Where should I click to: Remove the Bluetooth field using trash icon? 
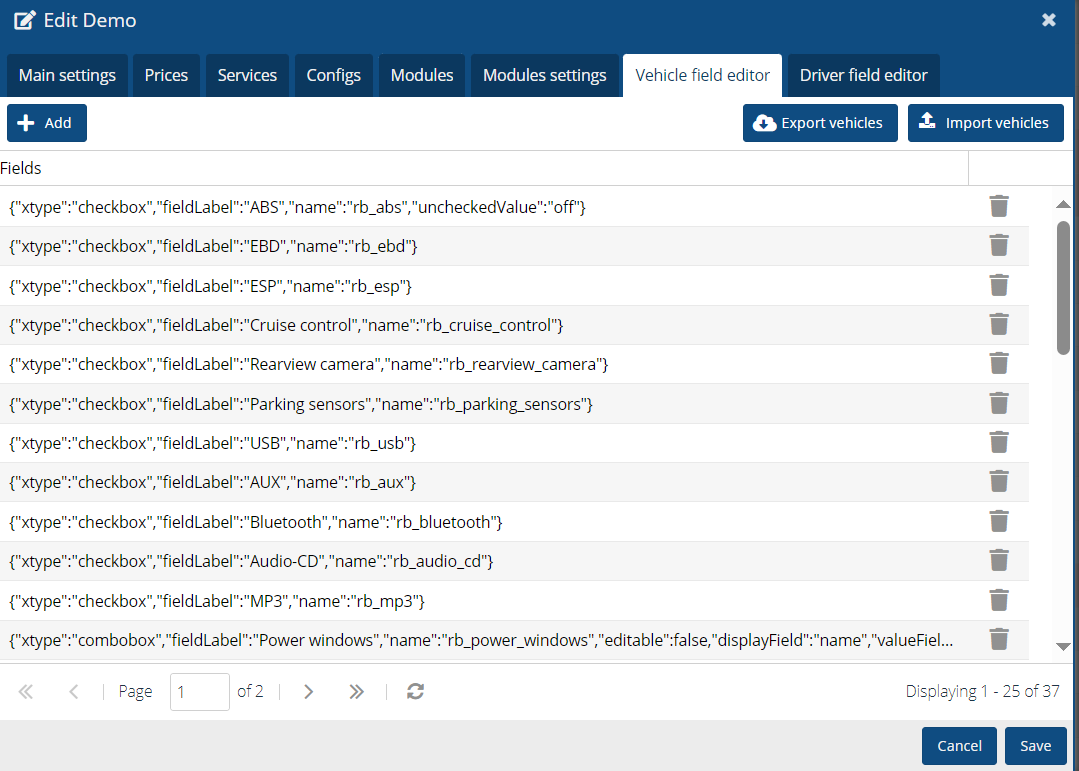click(x=998, y=521)
